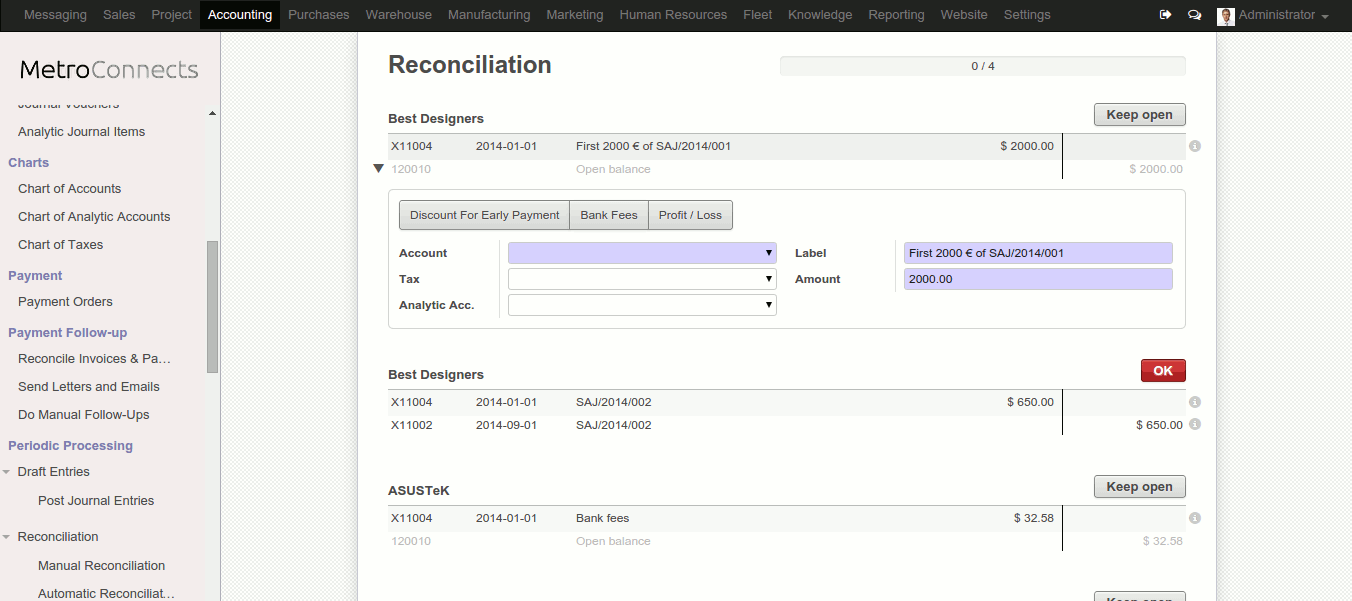Open the Account dropdown
The height and width of the screenshot is (601, 1352).
[x=642, y=253]
